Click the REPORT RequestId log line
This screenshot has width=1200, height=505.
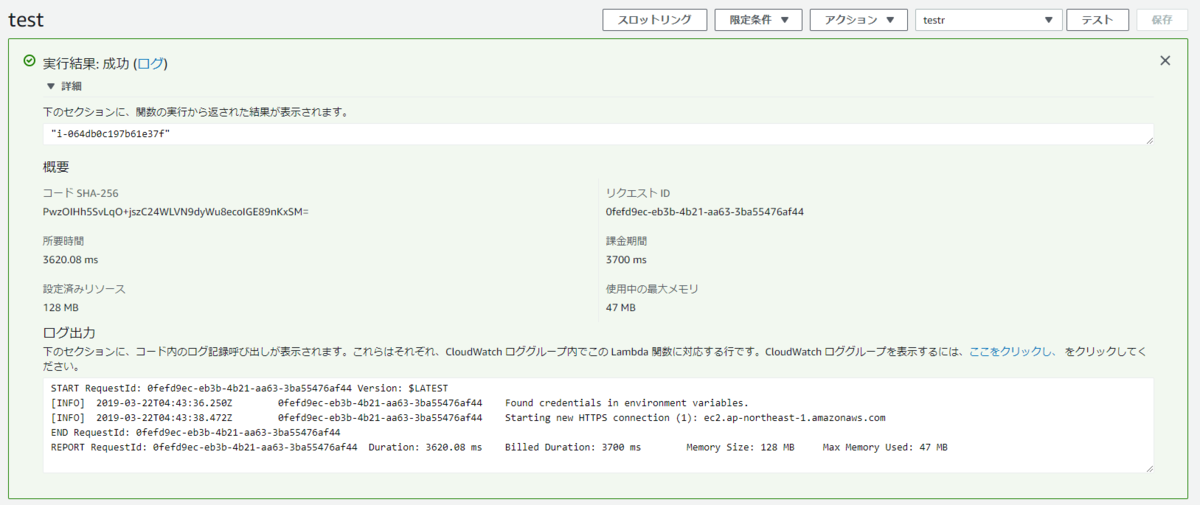499,448
